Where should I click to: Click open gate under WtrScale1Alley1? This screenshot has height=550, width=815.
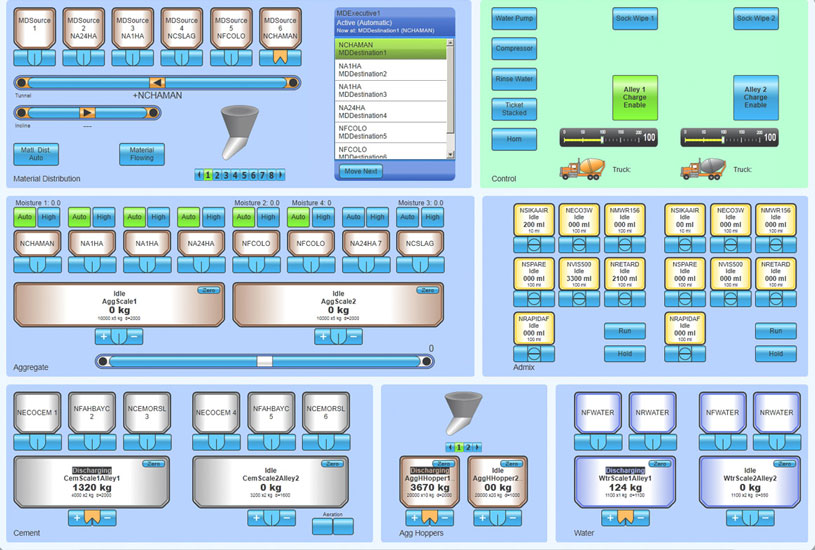(625, 517)
